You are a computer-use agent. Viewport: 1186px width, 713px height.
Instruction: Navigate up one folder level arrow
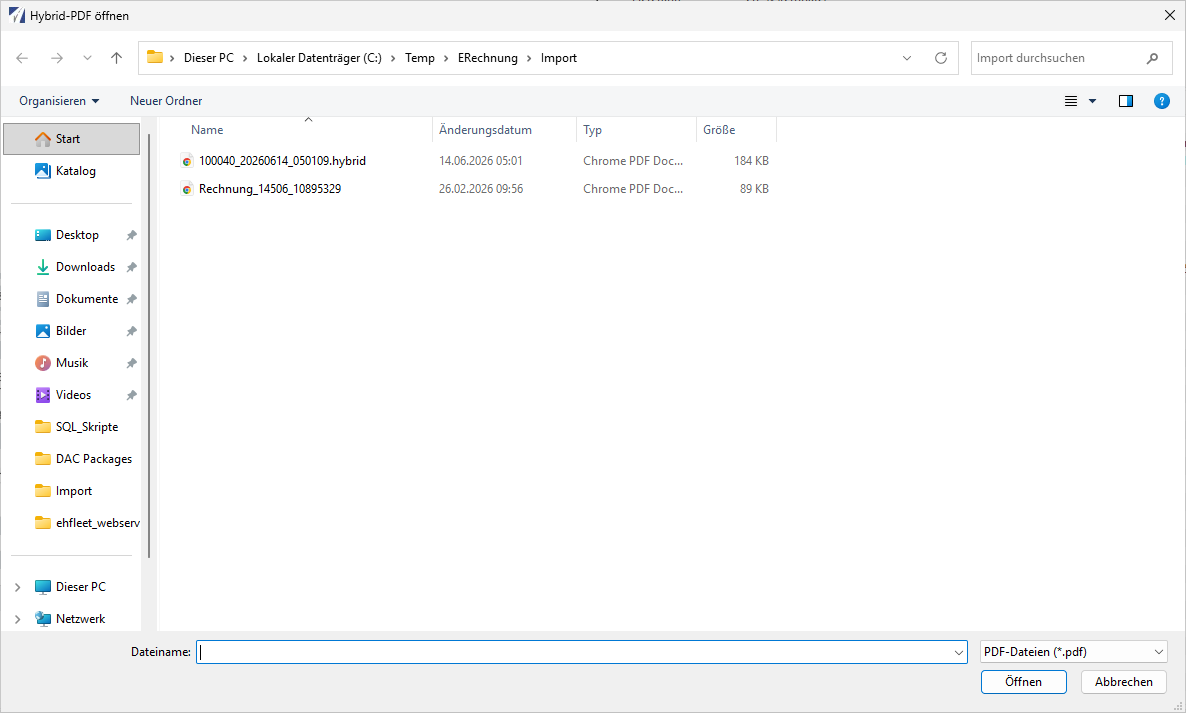pos(116,58)
